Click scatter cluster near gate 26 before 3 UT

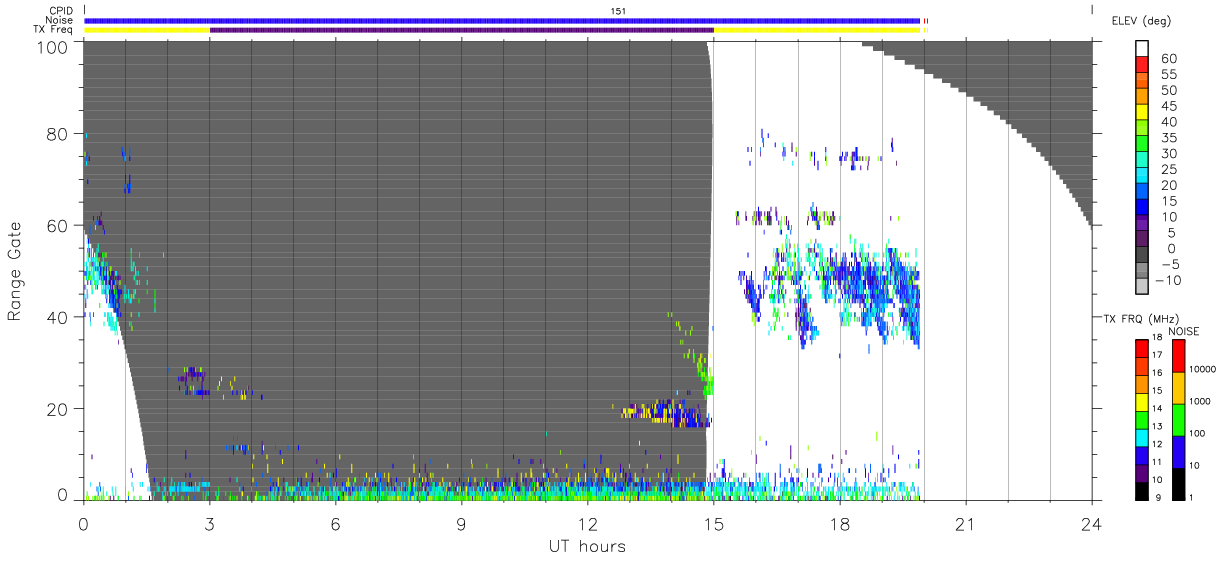[192, 381]
